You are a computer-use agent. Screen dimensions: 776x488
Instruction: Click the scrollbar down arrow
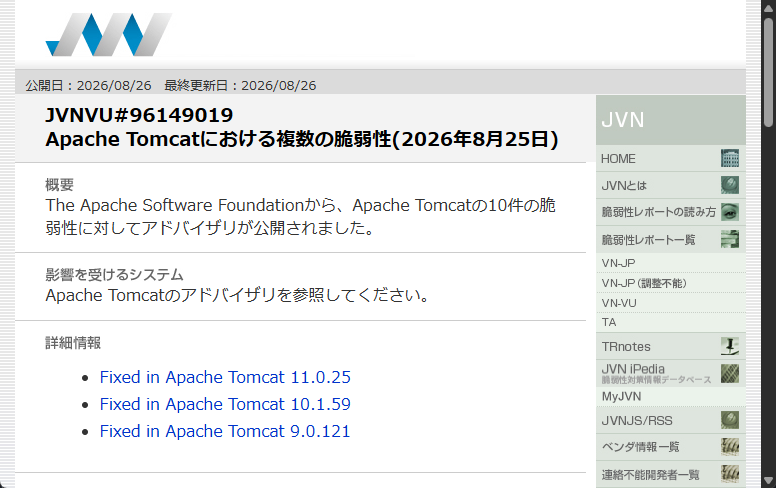click(769, 481)
